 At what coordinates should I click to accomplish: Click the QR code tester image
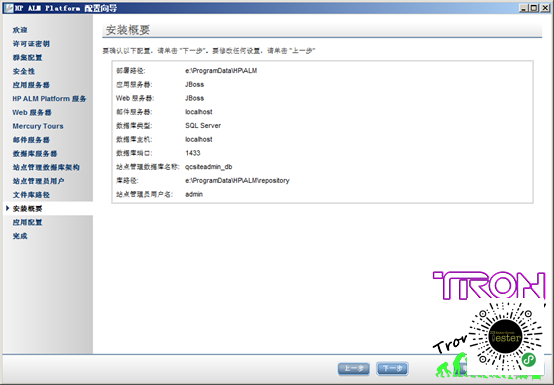[x=506, y=338]
